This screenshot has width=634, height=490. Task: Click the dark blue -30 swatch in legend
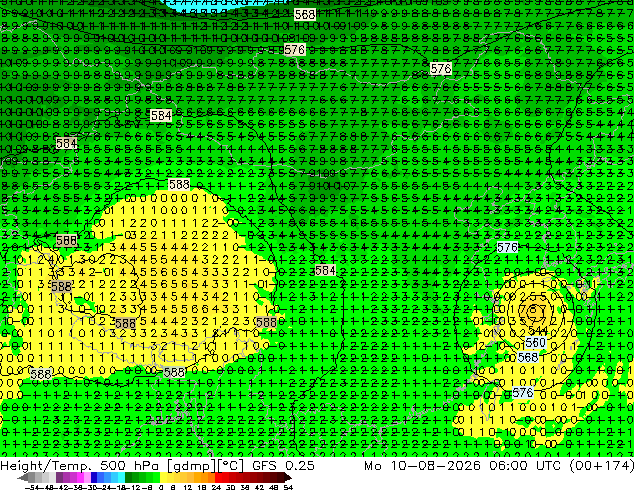point(94,477)
